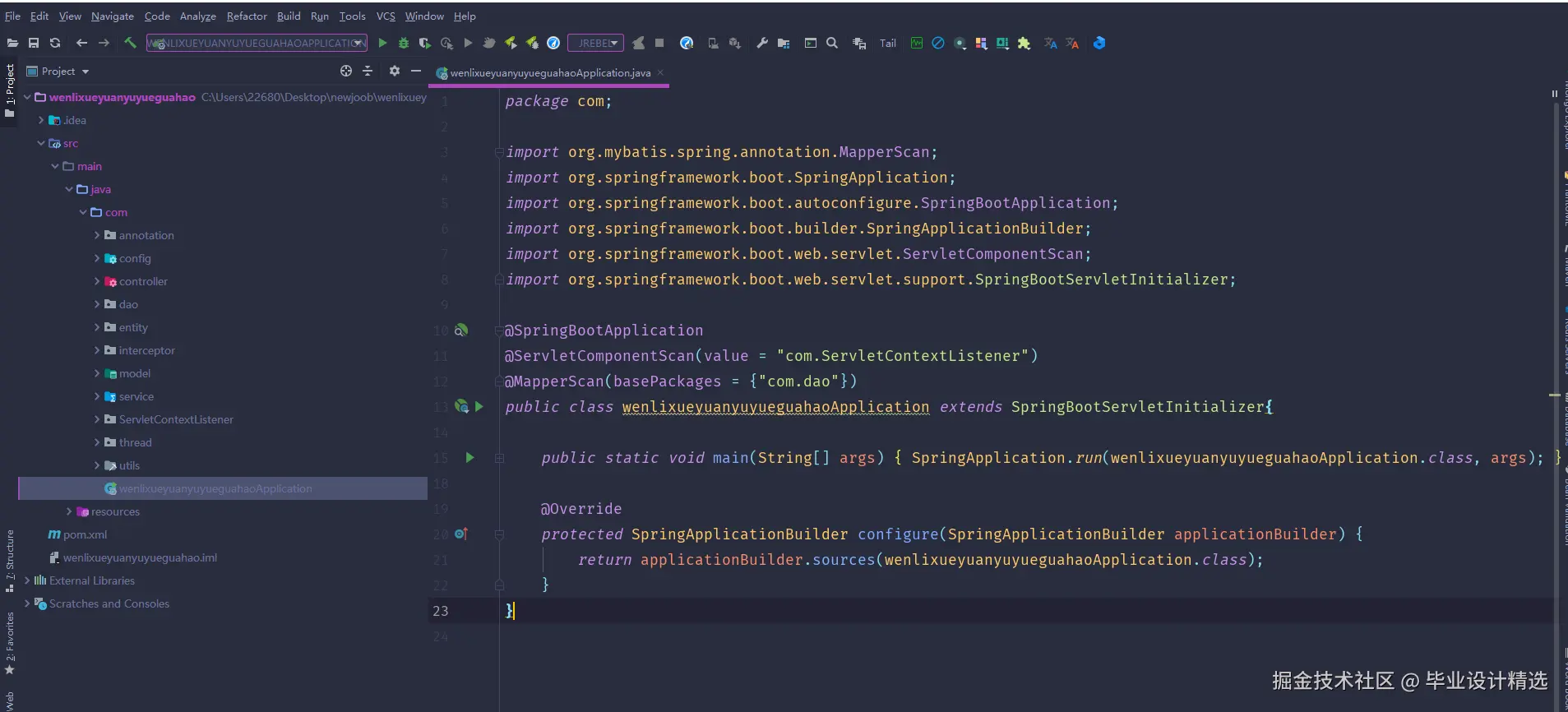This screenshot has height=712, width=1568.
Task: Expand the resources folder
Action: 69,511
